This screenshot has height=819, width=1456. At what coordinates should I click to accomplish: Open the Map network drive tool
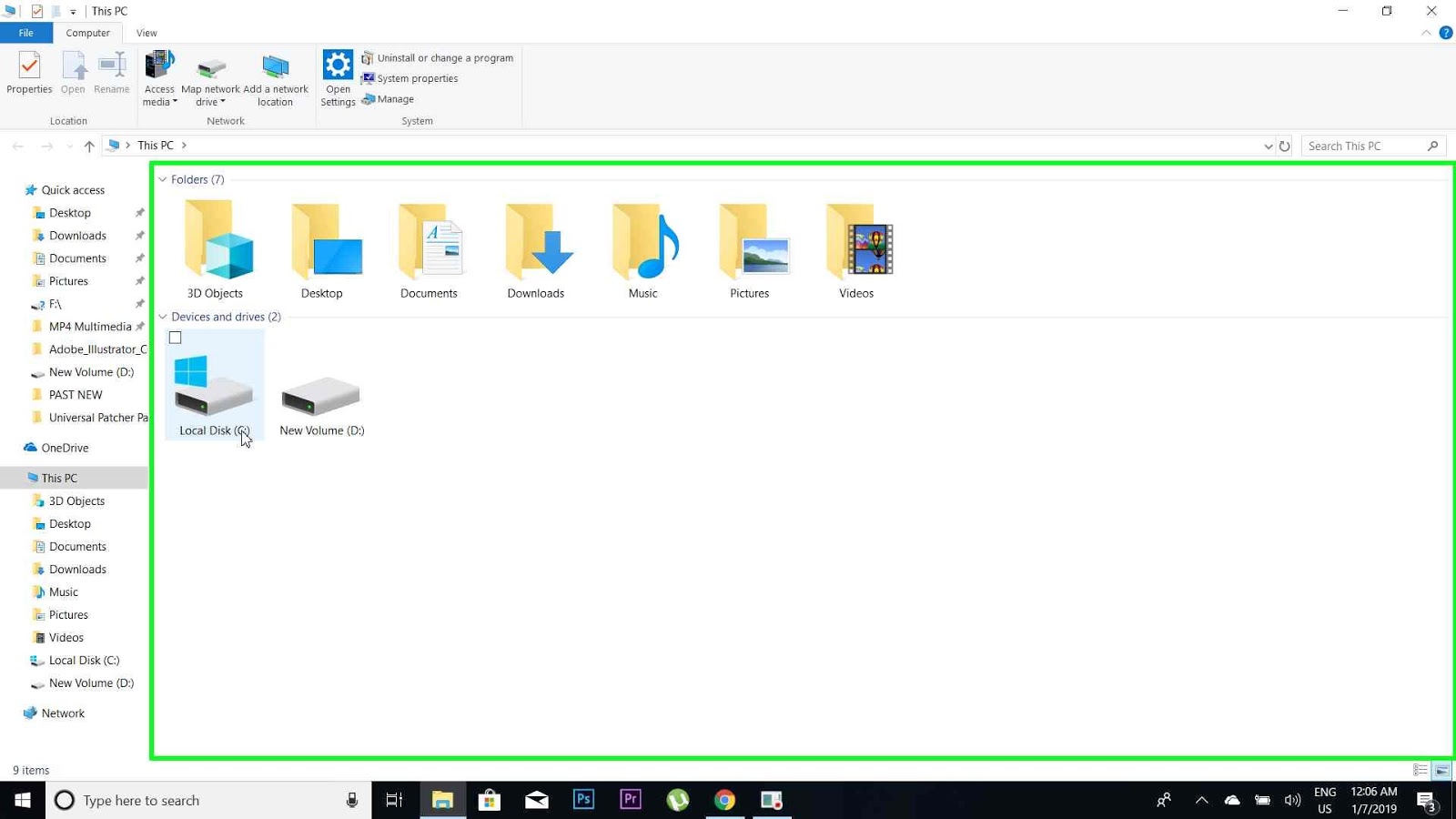[210, 78]
